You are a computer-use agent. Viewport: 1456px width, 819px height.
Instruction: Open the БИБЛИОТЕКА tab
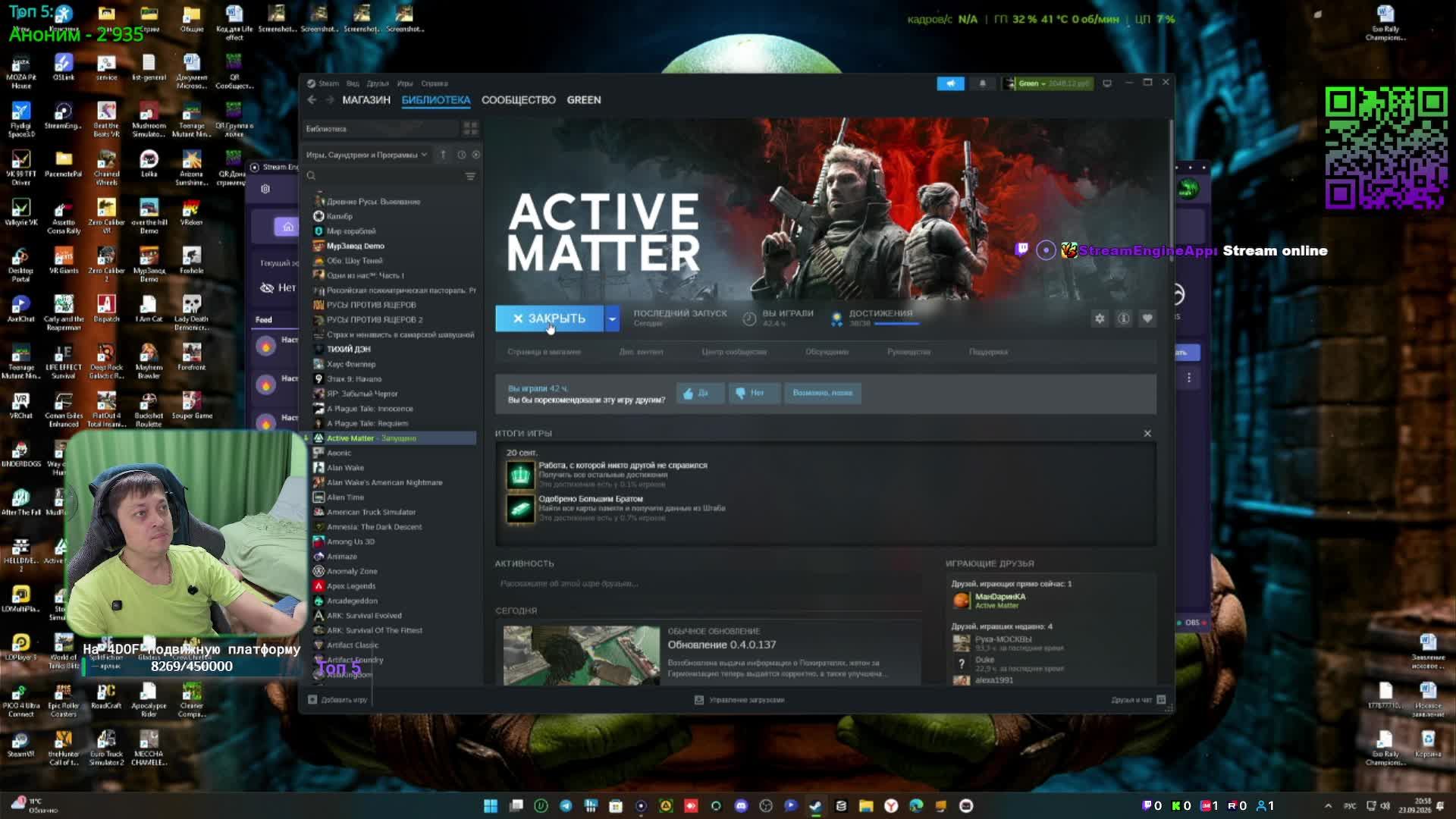point(436,100)
